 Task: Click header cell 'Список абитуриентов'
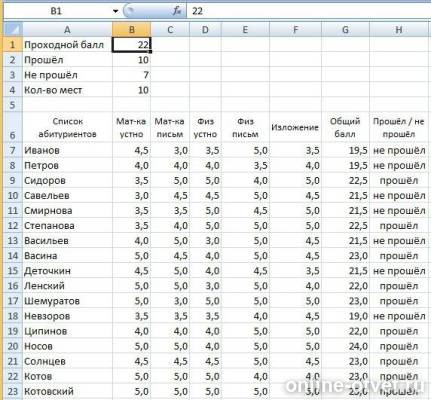67,128
